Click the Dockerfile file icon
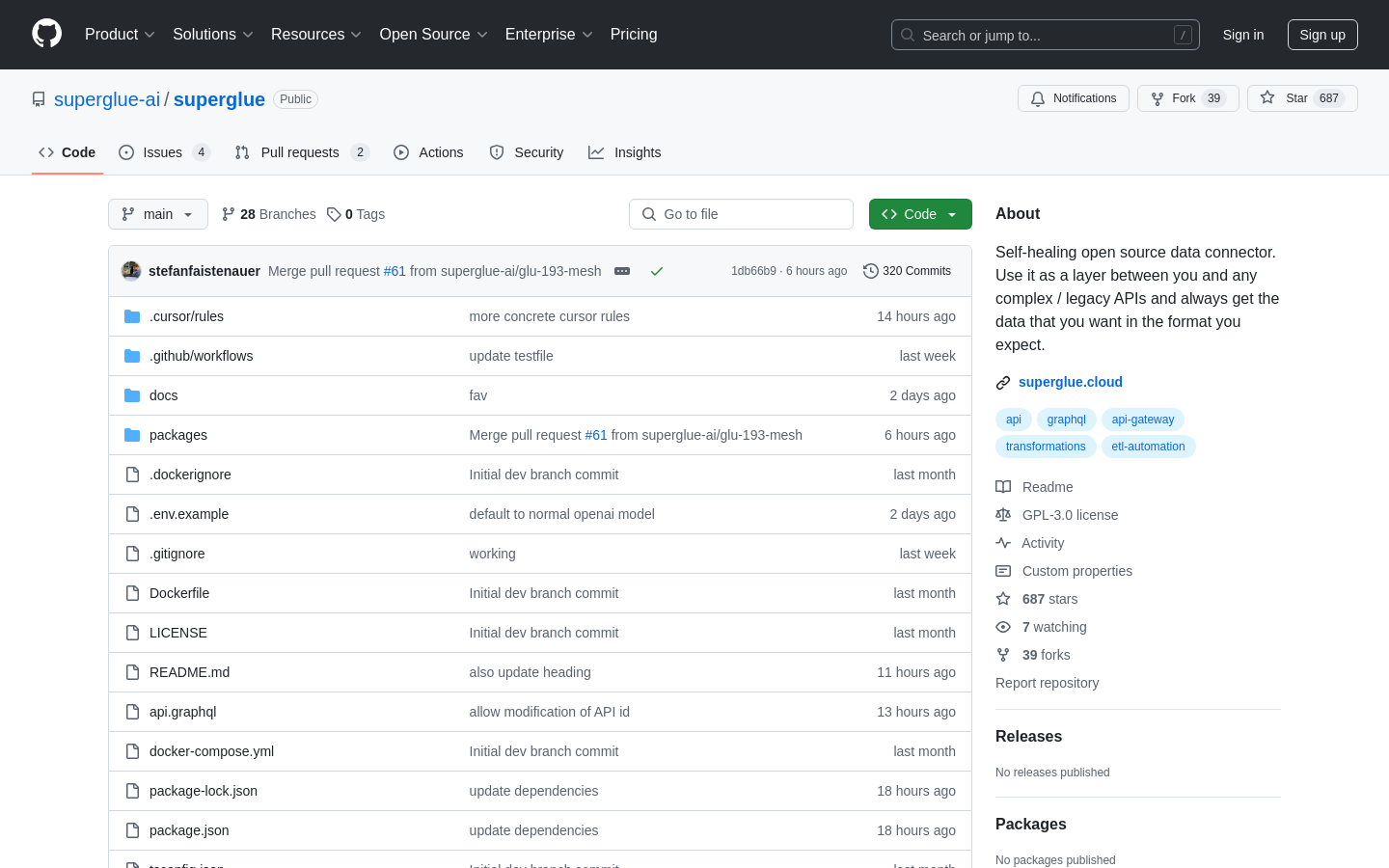This screenshot has height=868, width=1389. pos(132,593)
